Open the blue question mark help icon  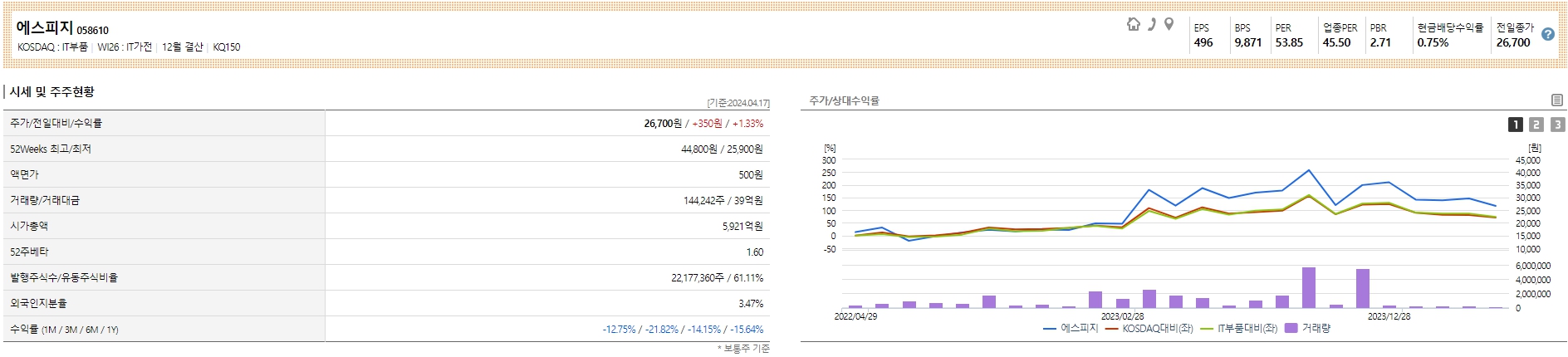tap(1548, 34)
